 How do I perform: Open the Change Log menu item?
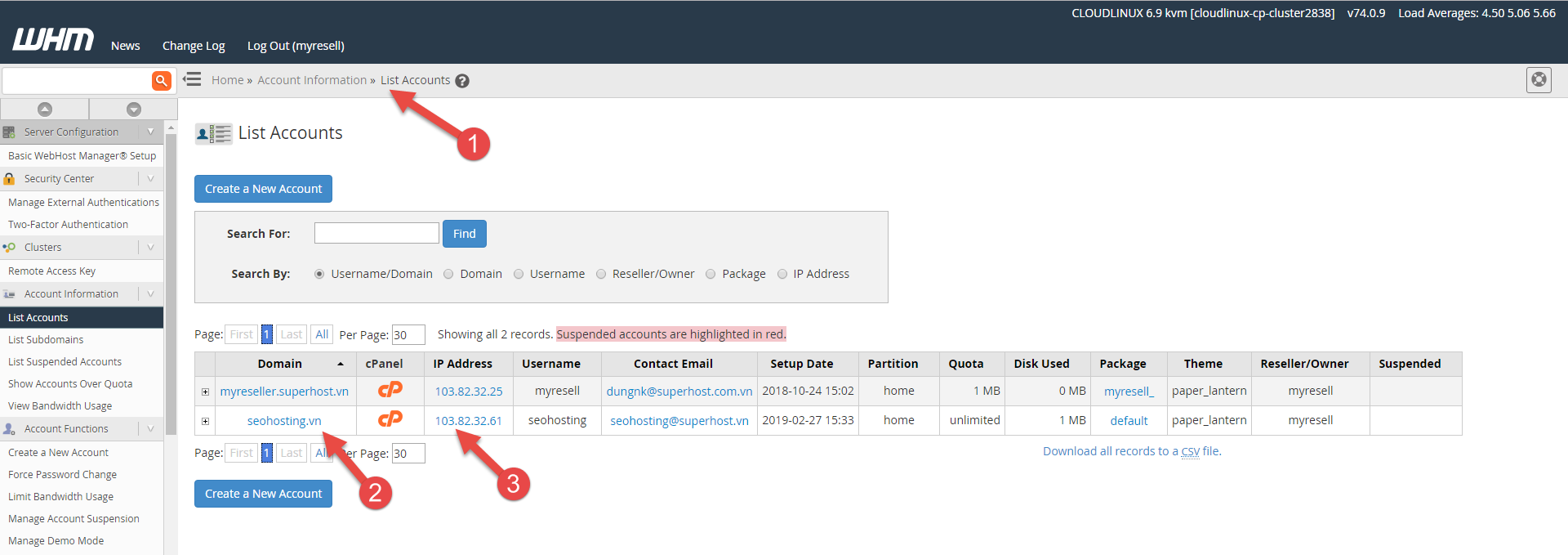click(x=194, y=46)
